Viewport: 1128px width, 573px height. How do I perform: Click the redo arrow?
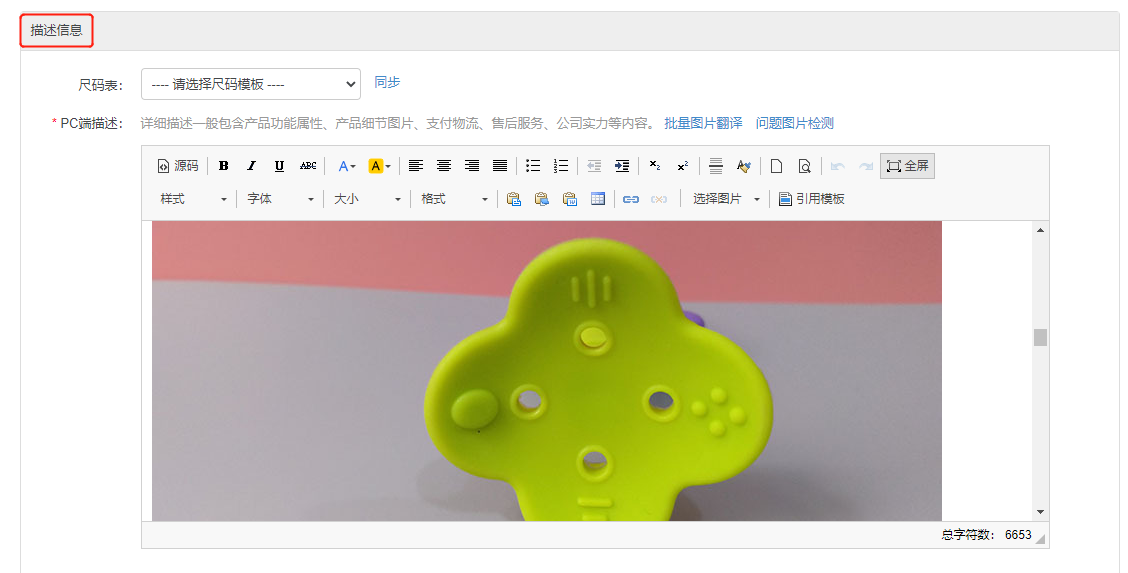click(865, 166)
